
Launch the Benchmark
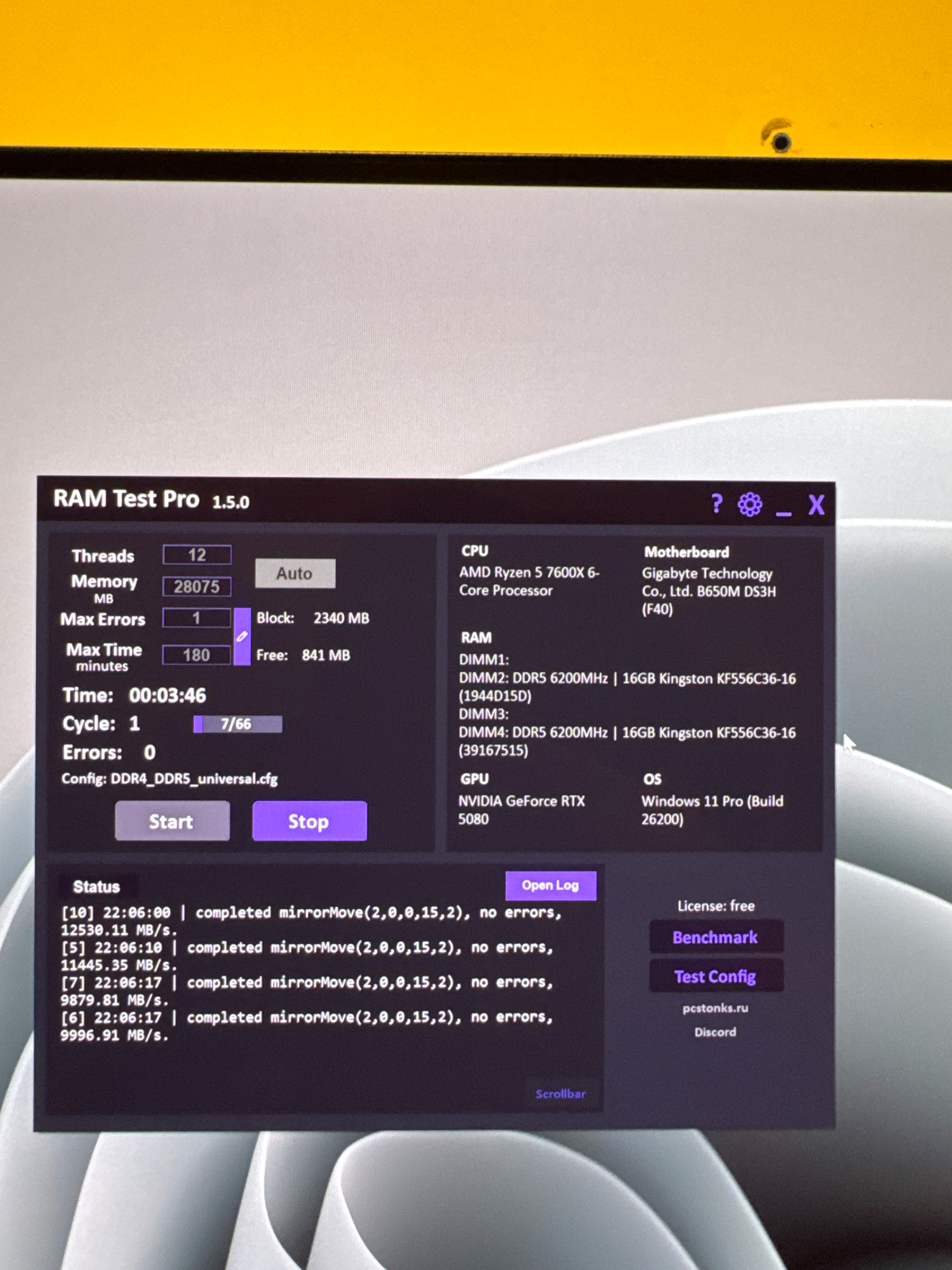pos(715,937)
